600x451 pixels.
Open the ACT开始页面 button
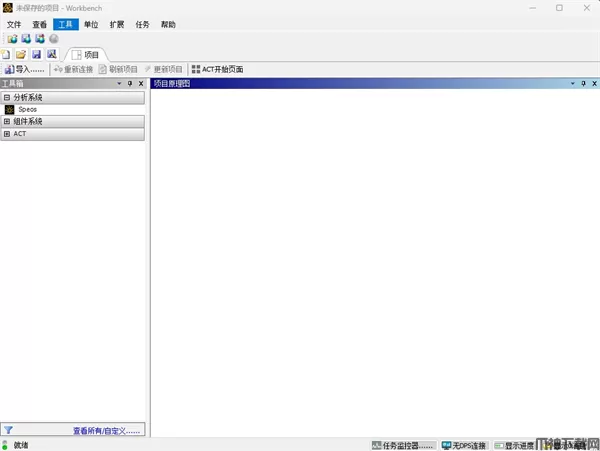(217, 69)
